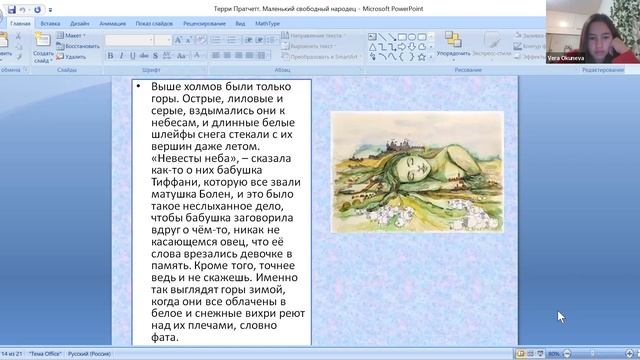Open the font size combo box
Image resolution: width=640 pixels, height=360 pixels.
click(x=163, y=40)
